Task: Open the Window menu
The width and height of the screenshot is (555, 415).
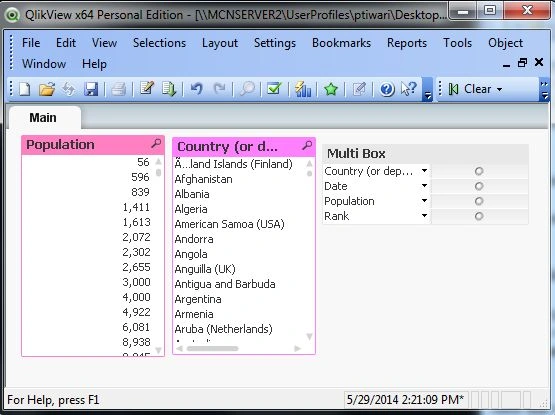Action: point(44,64)
